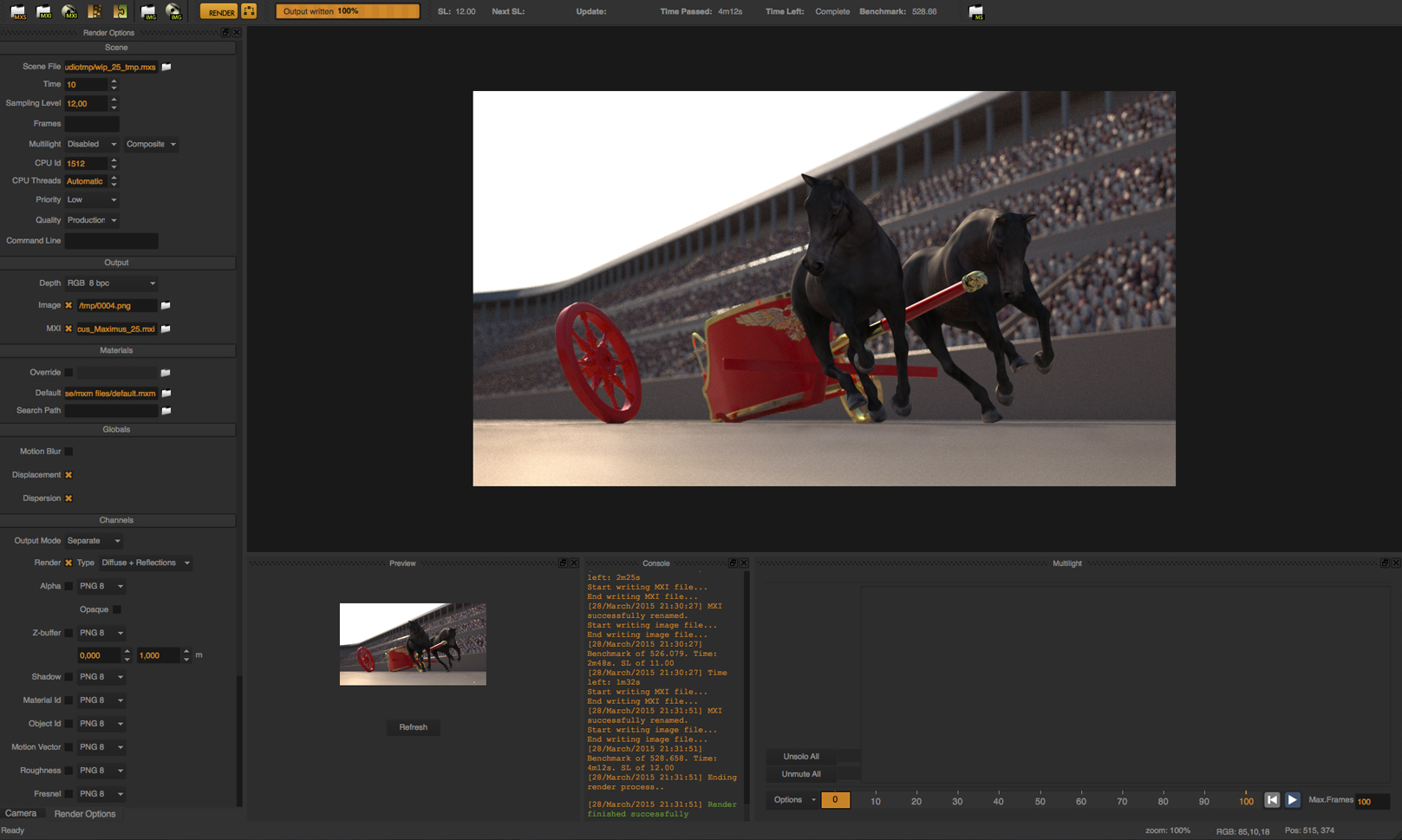Jump to frame 50 on timeline
The image size is (1402, 840).
click(x=1040, y=801)
